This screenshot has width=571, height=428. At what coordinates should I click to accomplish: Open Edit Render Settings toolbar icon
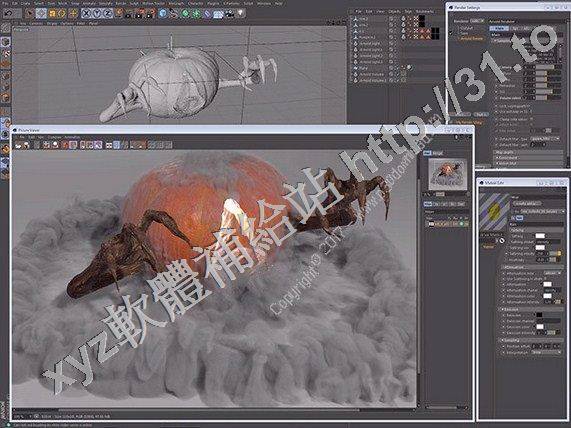(150, 14)
